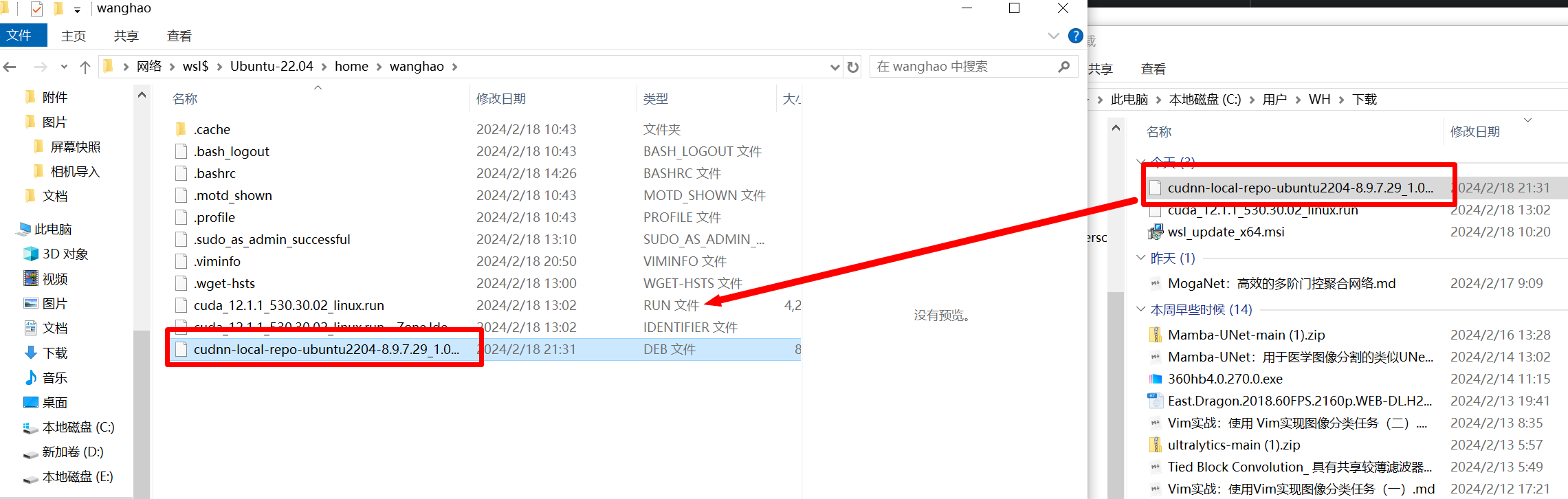The image size is (1568, 499).
Task: Open 相机导入 folder in navigation pane
Action: coord(75,172)
